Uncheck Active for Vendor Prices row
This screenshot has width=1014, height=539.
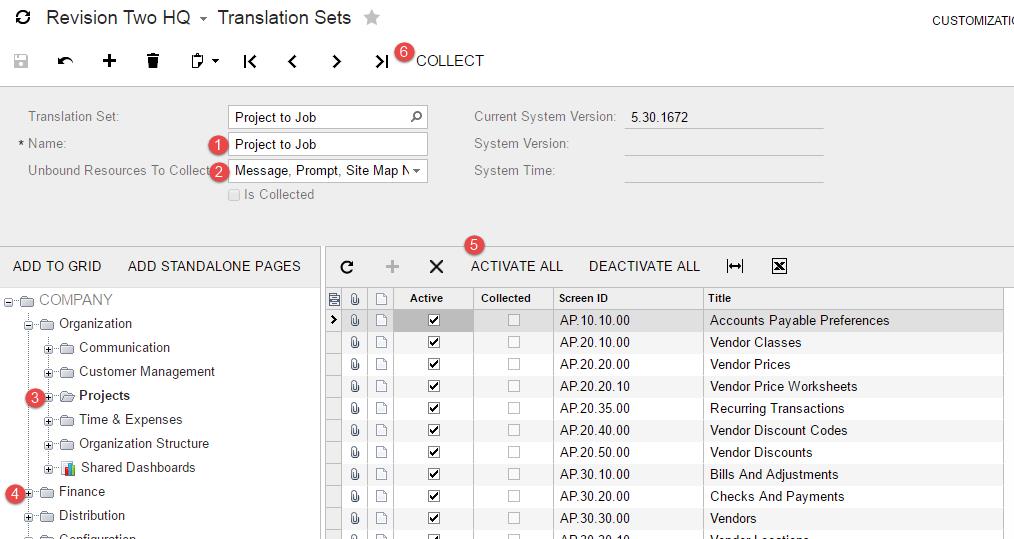click(434, 364)
